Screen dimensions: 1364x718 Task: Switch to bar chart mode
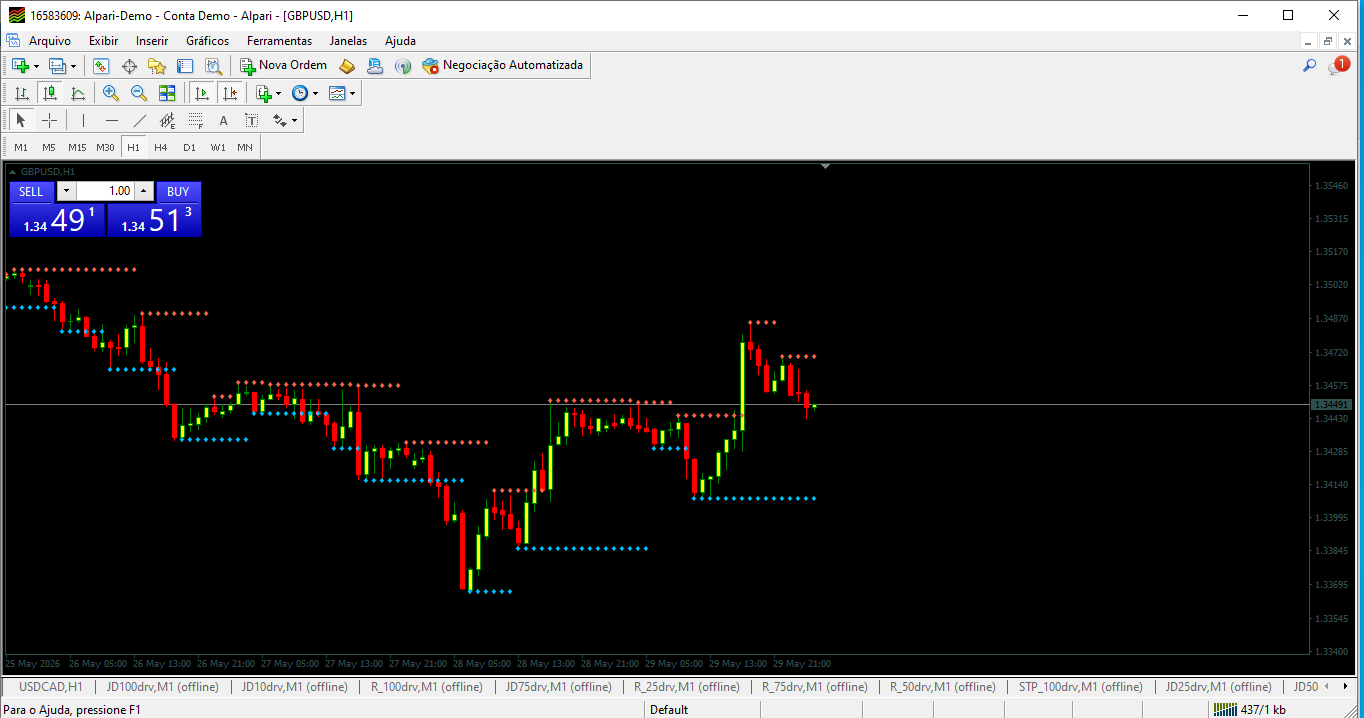[x=21, y=93]
